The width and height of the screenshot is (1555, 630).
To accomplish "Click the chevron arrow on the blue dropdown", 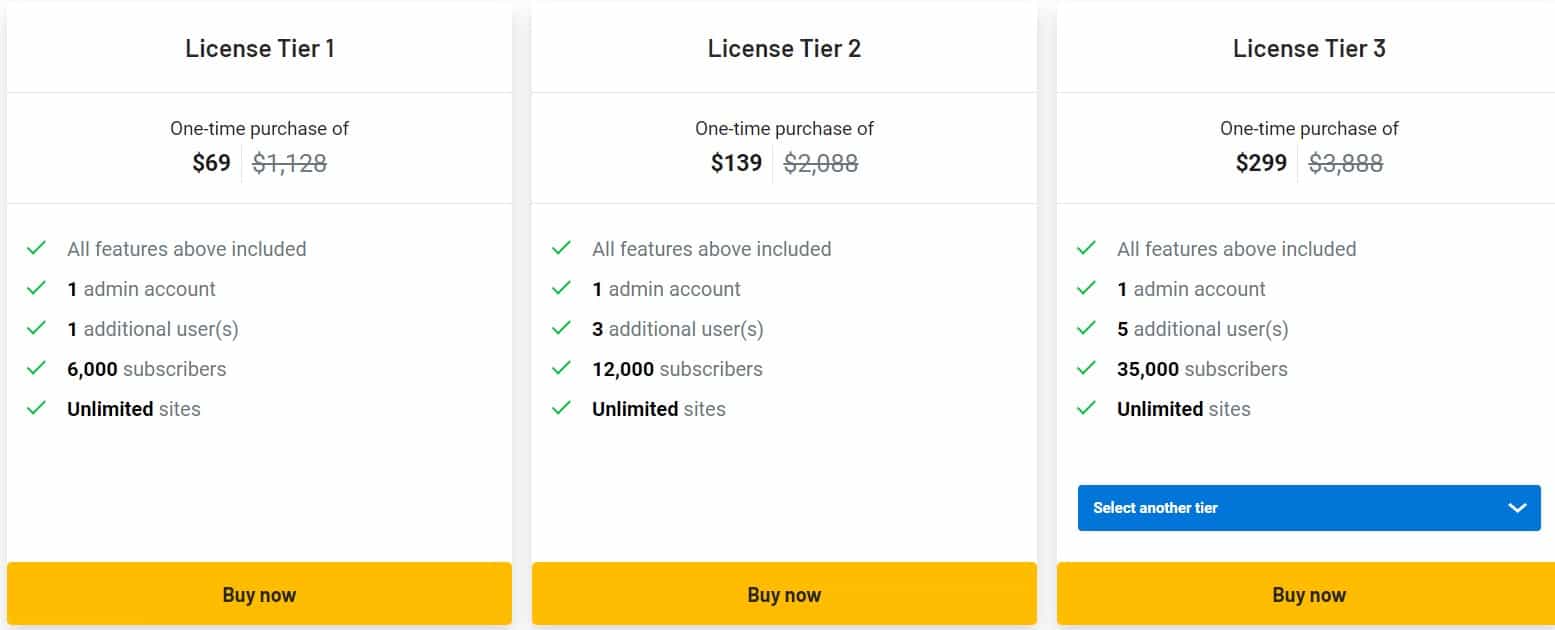I will point(1516,507).
